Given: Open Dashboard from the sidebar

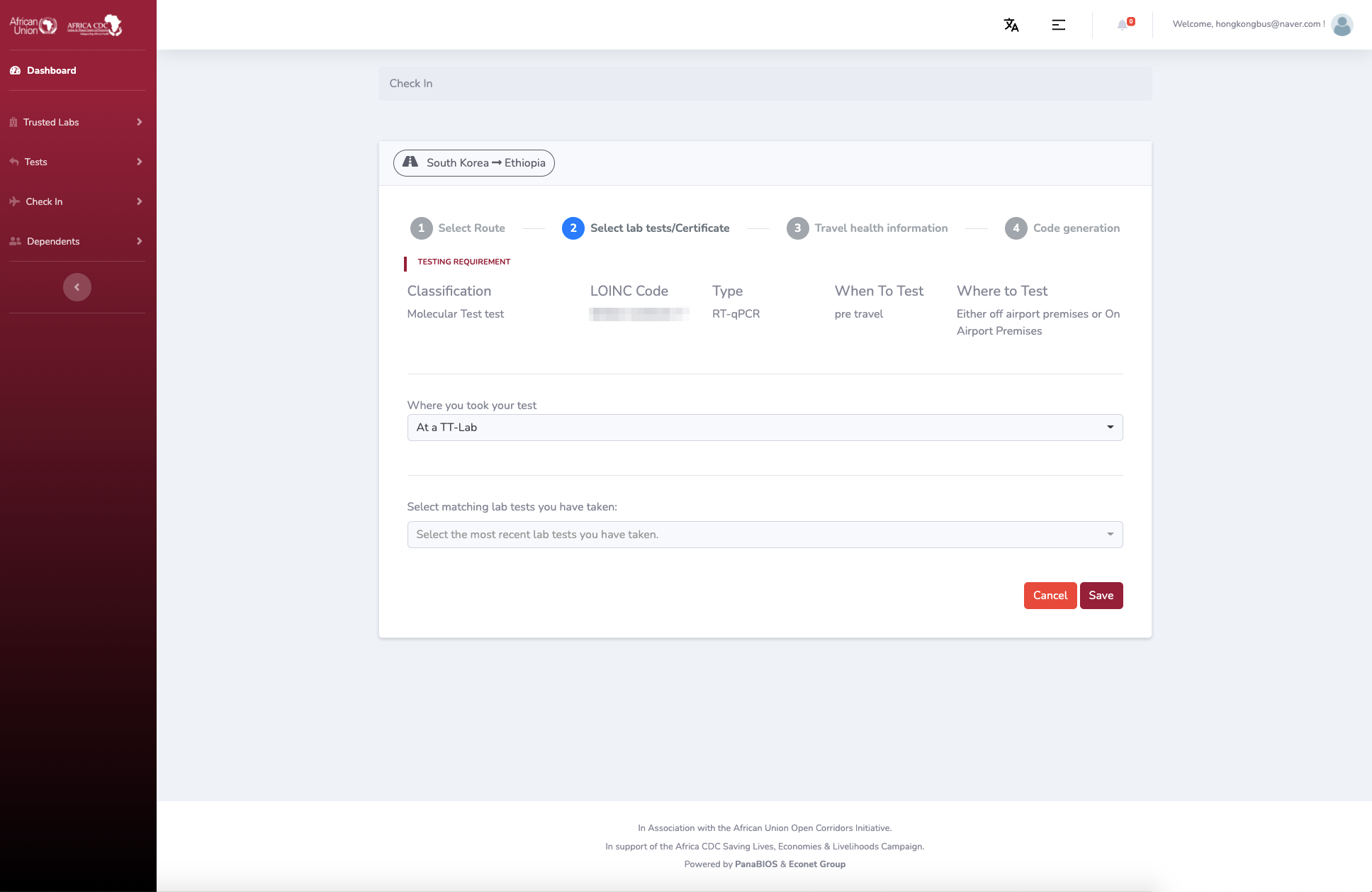Looking at the screenshot, I should point(51,70).
